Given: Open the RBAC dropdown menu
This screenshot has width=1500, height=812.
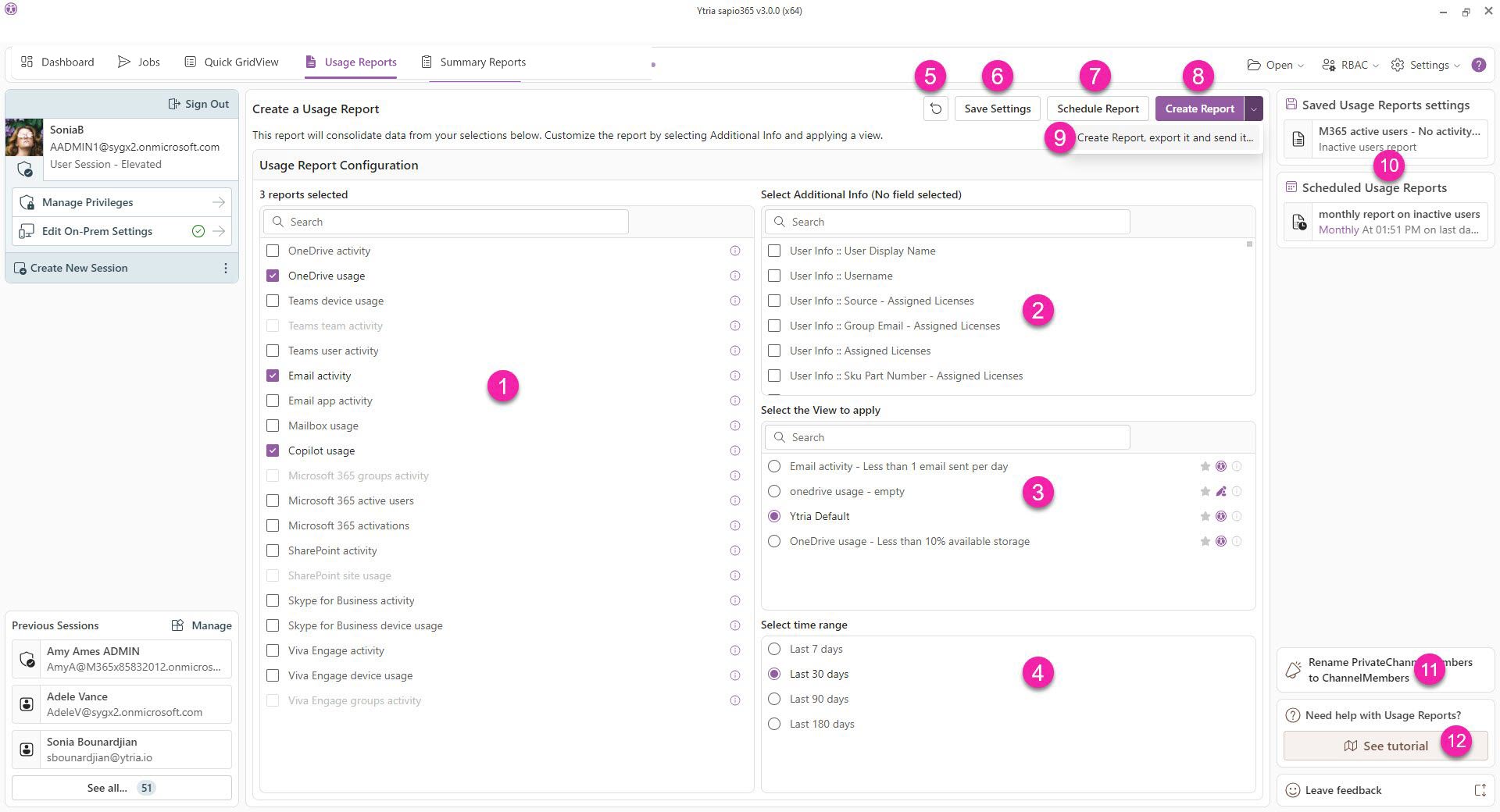Looking at the screenshot, I should click(x=1349, y=65).
